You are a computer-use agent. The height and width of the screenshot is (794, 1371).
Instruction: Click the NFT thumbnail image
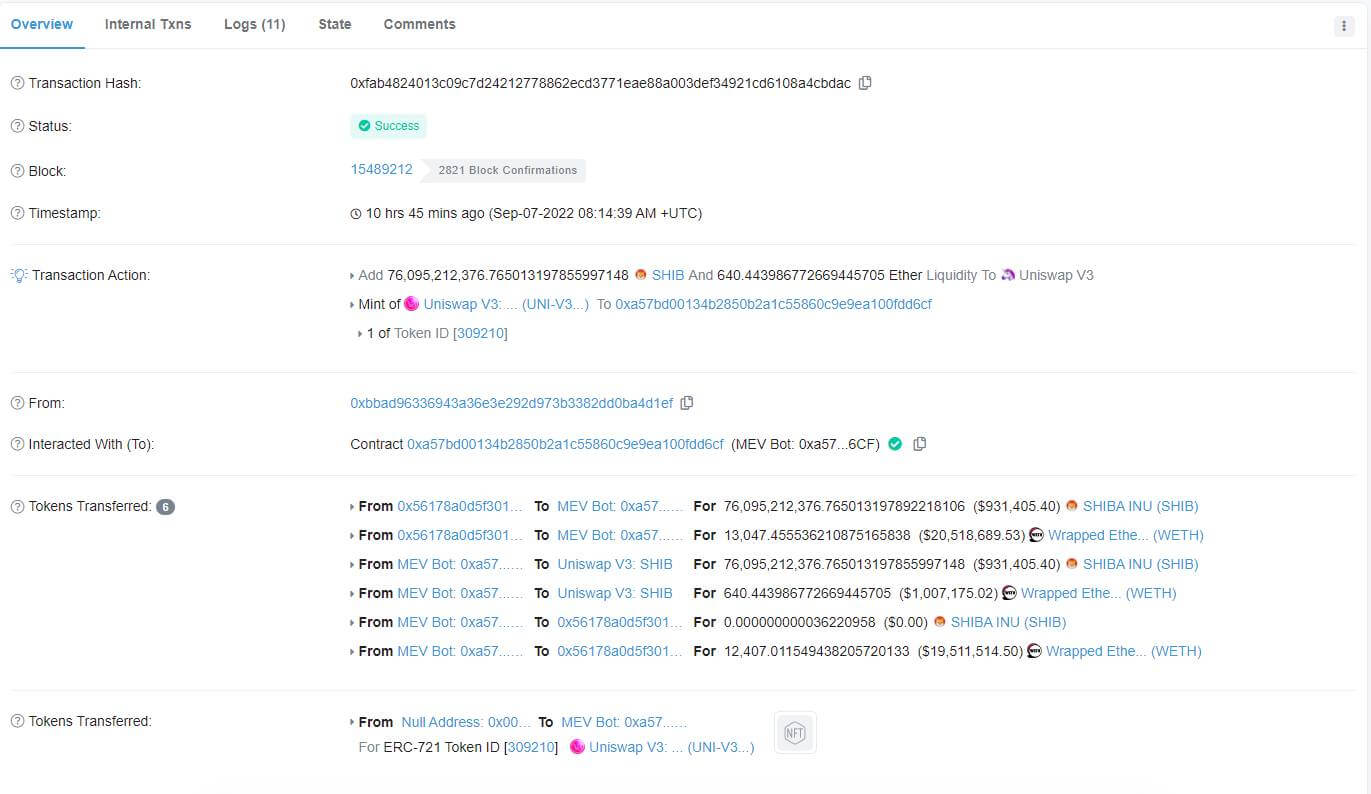(795, 733)
